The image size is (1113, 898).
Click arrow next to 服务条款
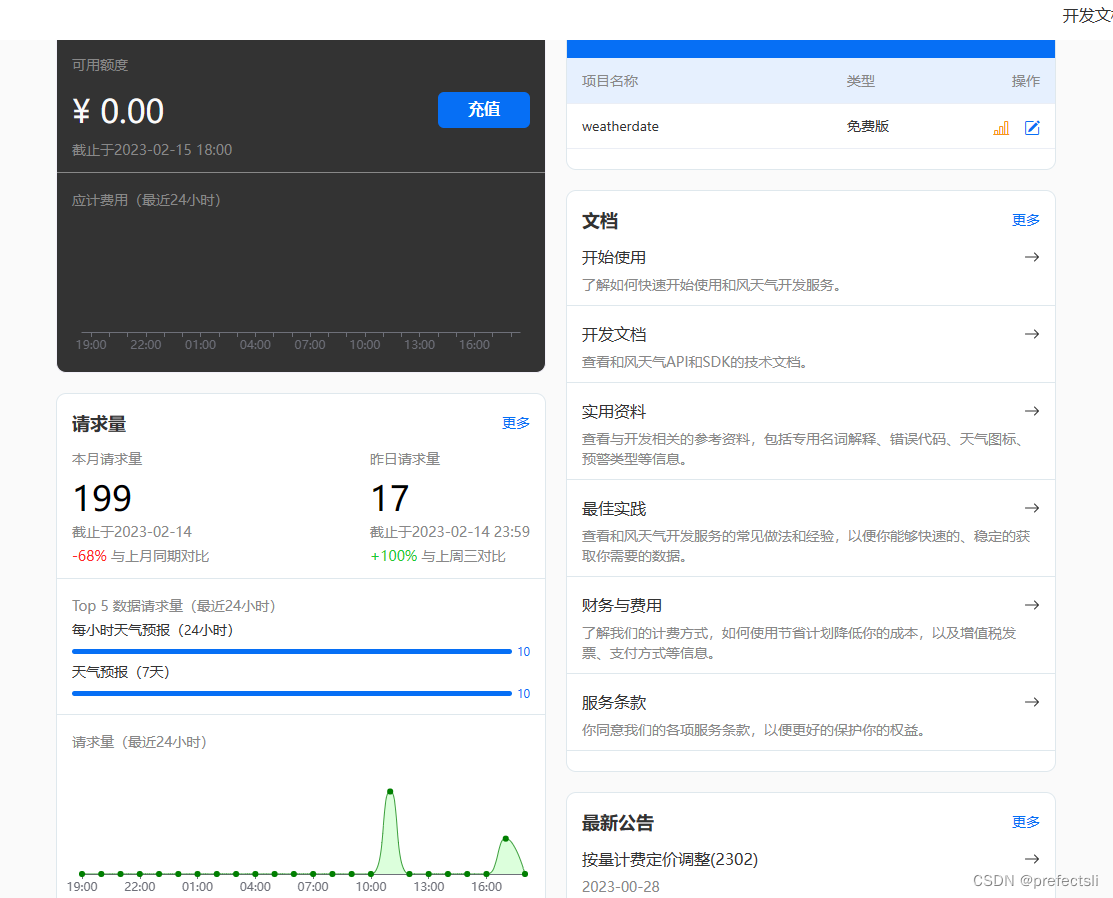(x=1032, y=702)
